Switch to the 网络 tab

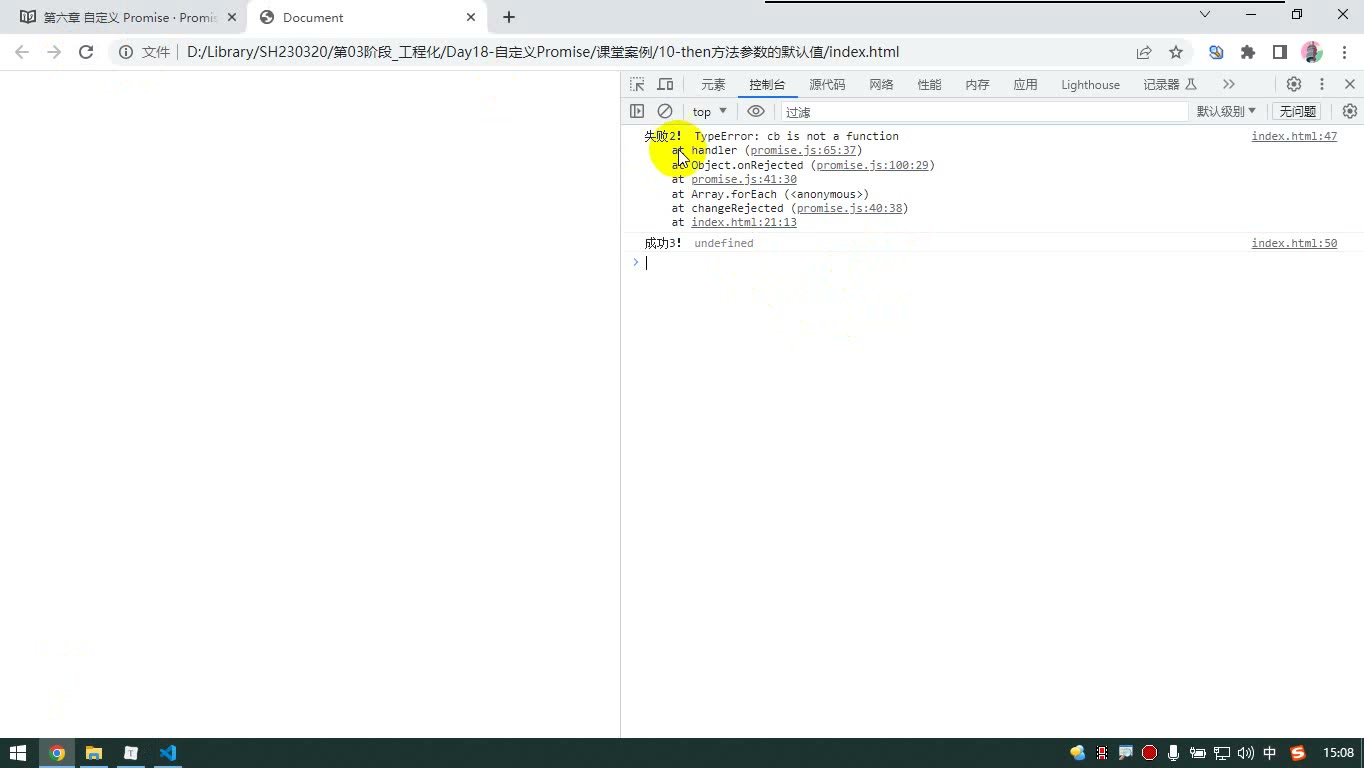coord(881,85)
